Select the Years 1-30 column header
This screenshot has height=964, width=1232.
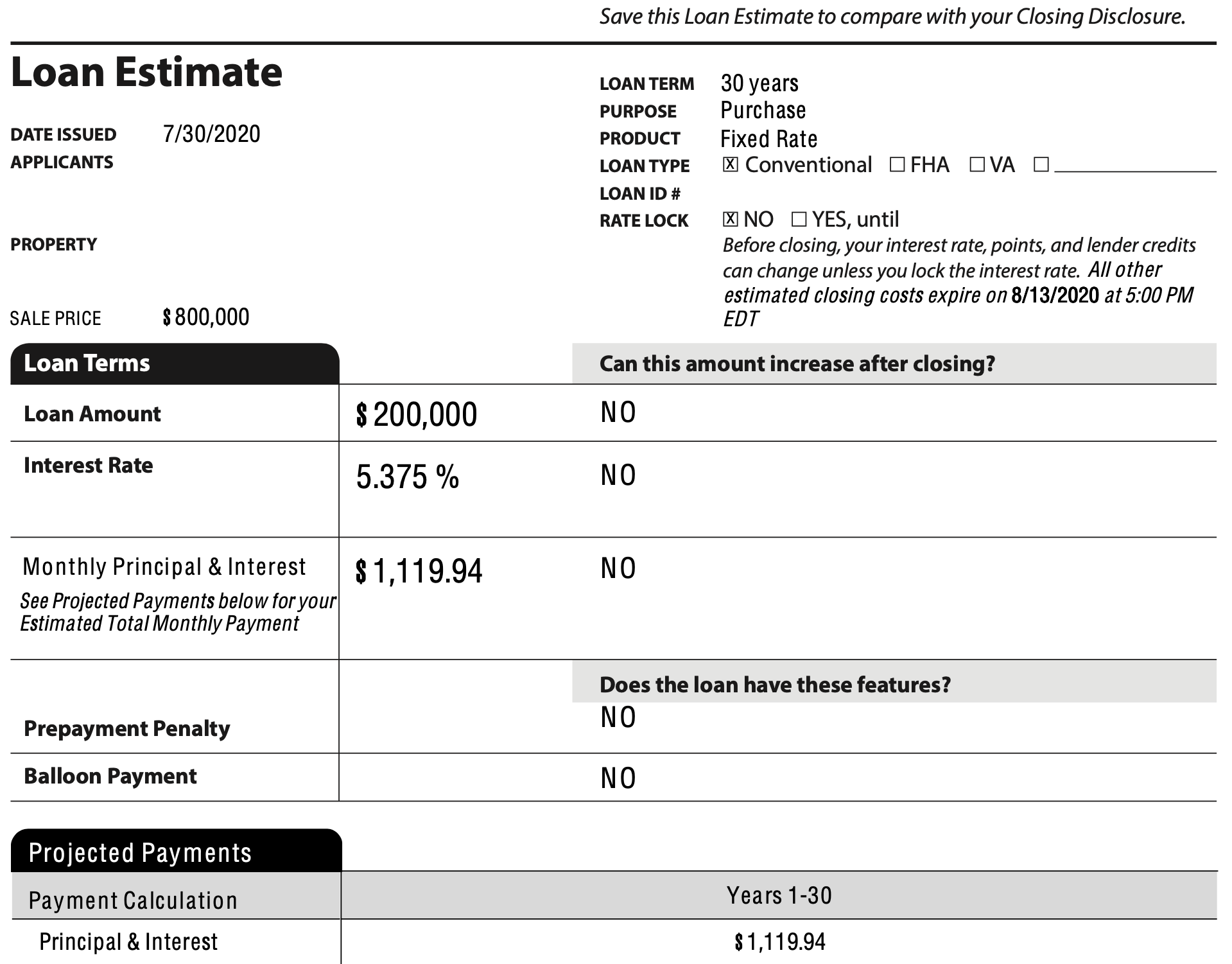[x=779, y=895]
